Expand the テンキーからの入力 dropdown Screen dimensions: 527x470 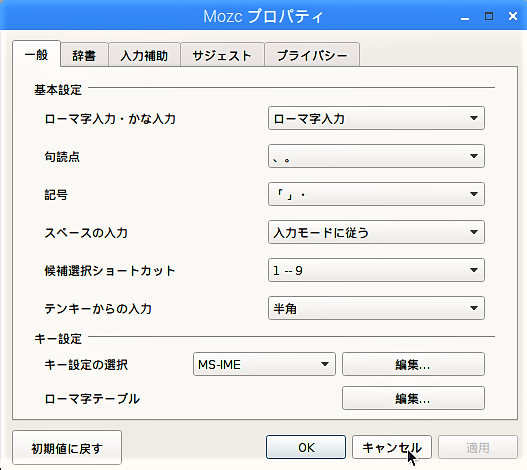[376, 308]
